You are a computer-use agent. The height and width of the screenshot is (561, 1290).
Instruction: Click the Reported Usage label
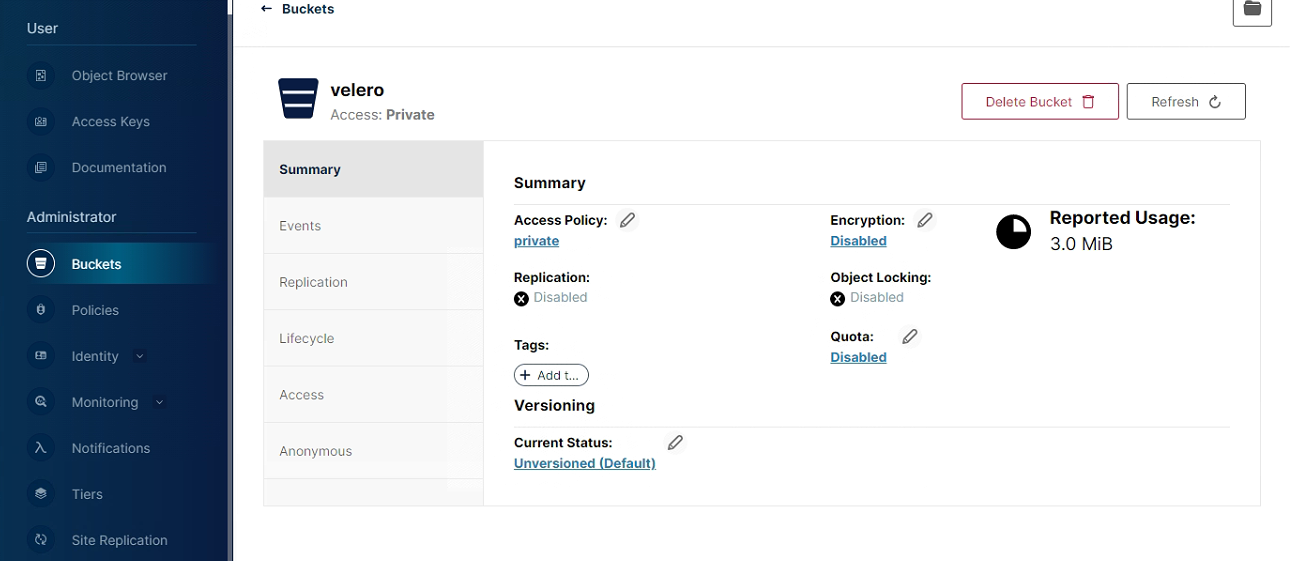(1122, 218)
